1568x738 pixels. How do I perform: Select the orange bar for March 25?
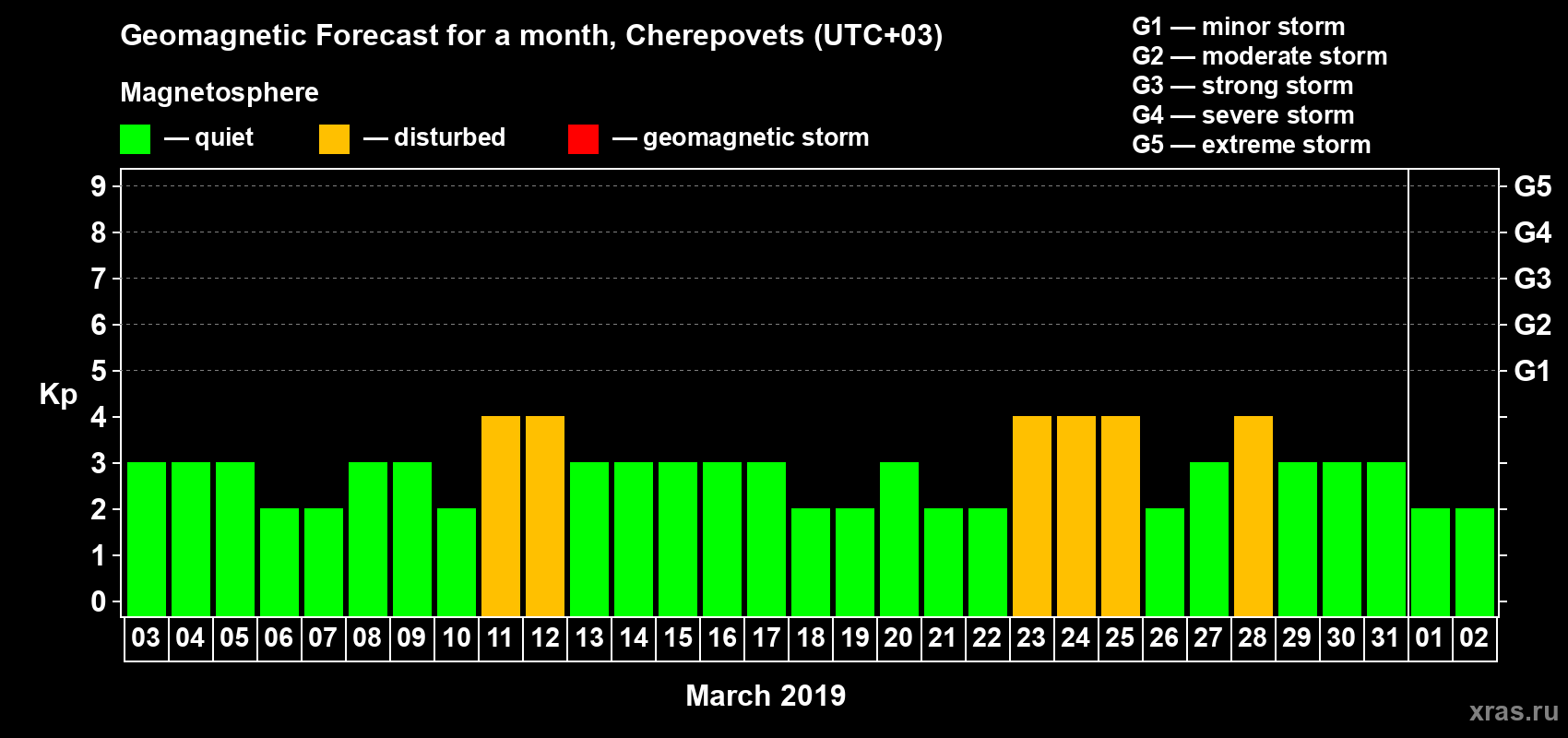(x=1121, y=516)
